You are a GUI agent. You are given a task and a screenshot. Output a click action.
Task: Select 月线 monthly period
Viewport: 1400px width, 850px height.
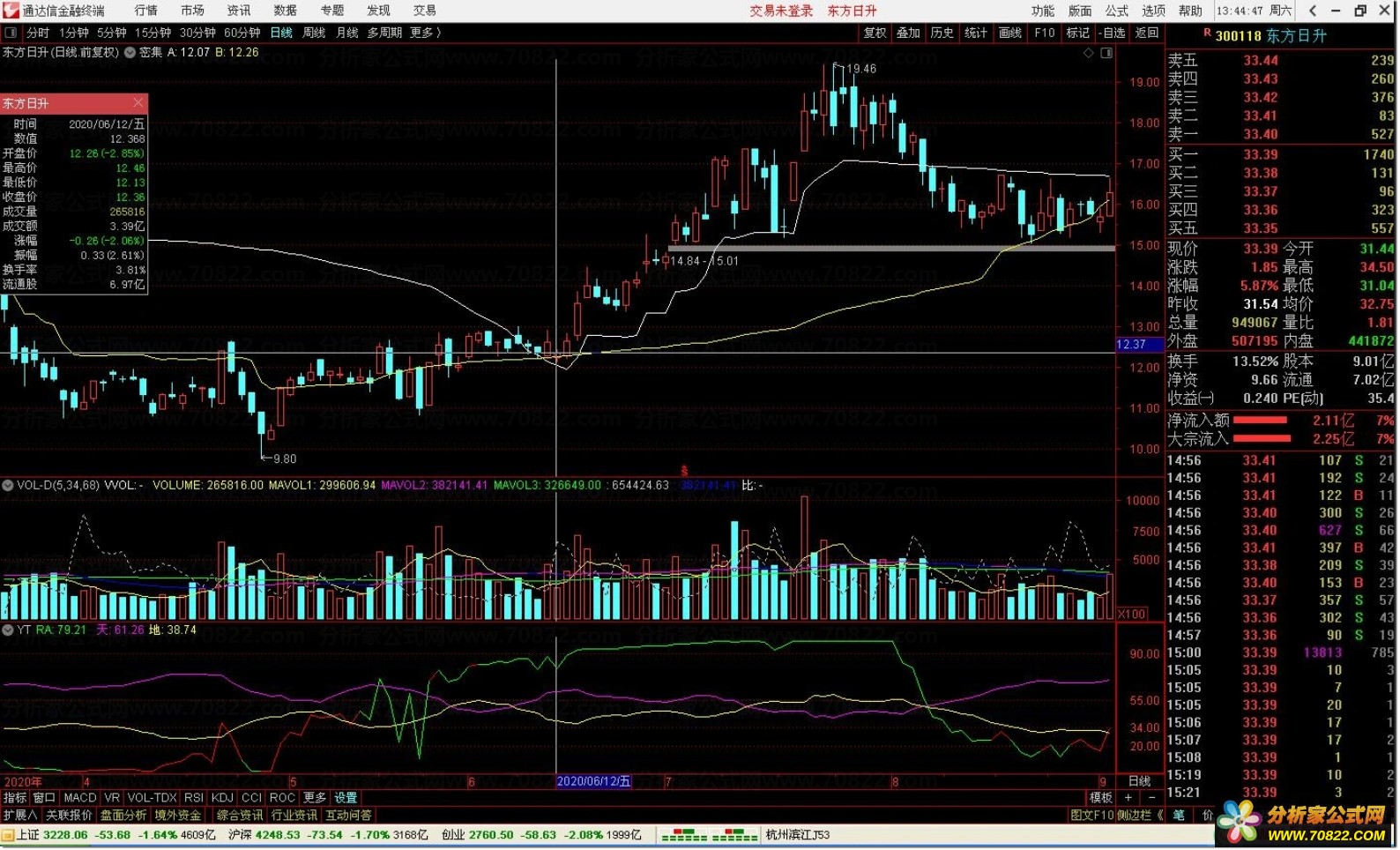(x=347, y=33)
